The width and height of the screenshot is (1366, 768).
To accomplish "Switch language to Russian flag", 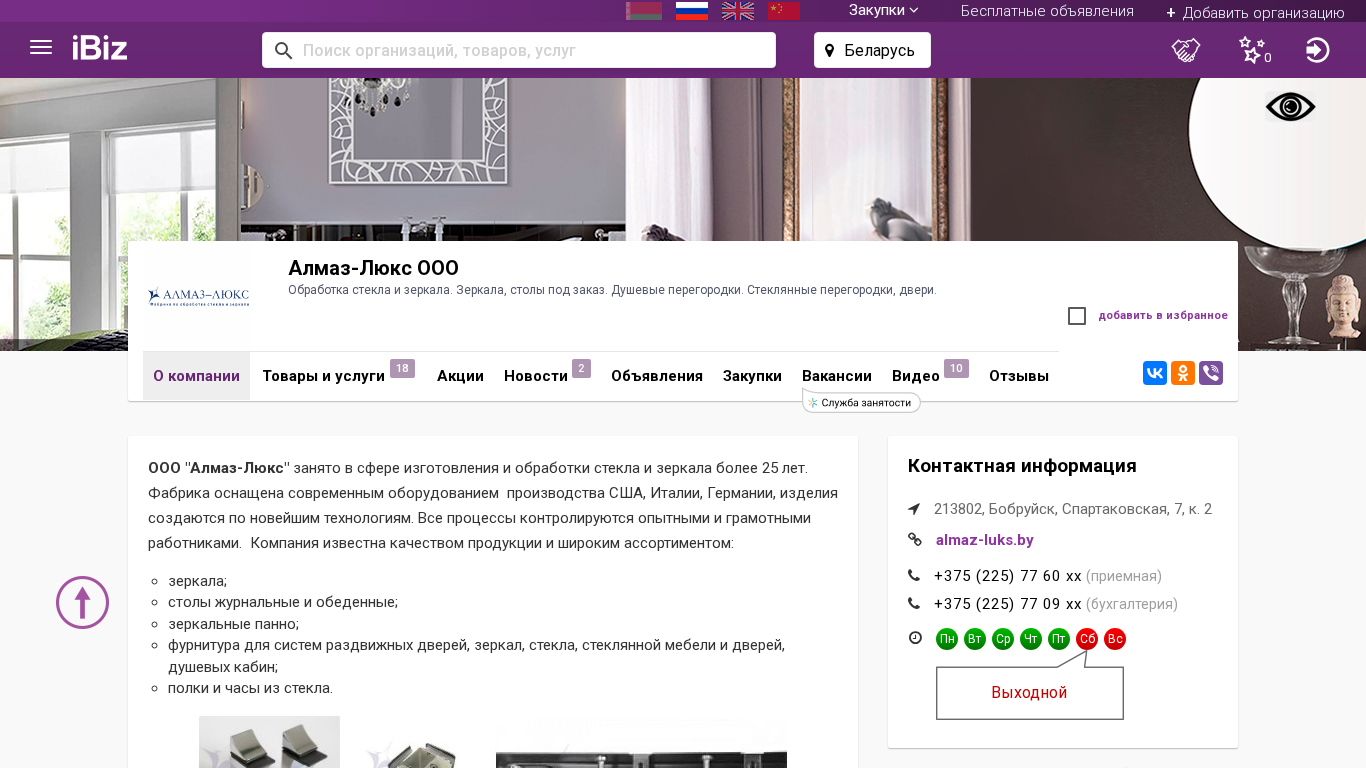I will (x=692, y=11).
